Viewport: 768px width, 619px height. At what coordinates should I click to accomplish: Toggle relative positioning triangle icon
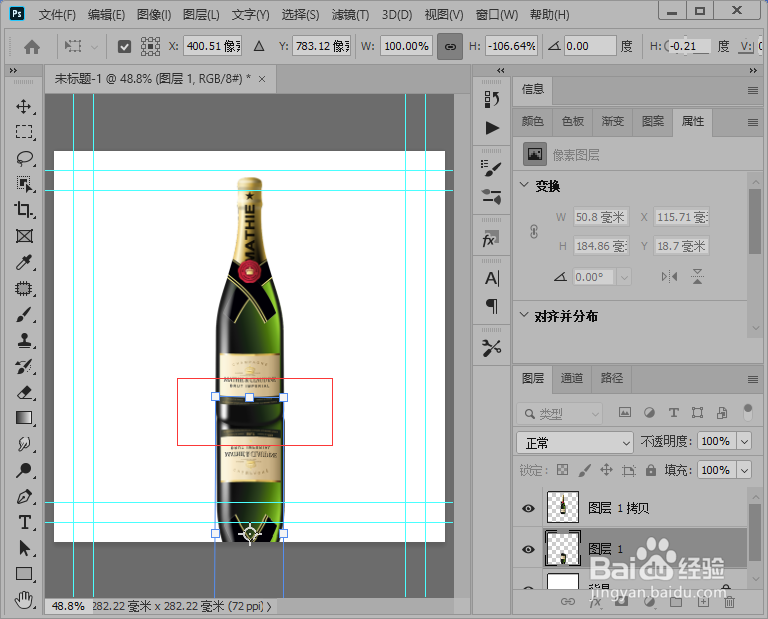259,47
